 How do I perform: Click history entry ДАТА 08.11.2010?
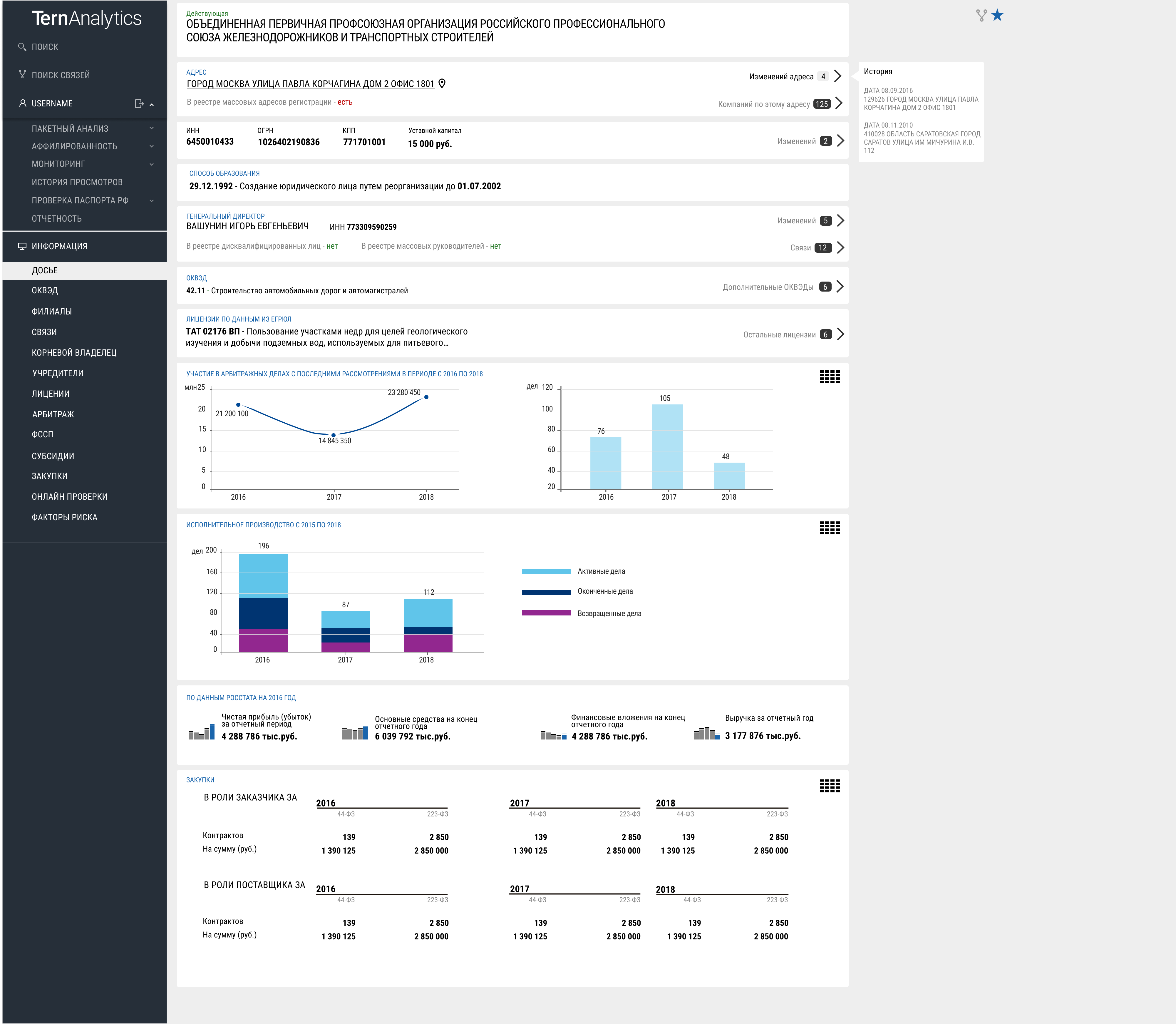coord(922,138)
